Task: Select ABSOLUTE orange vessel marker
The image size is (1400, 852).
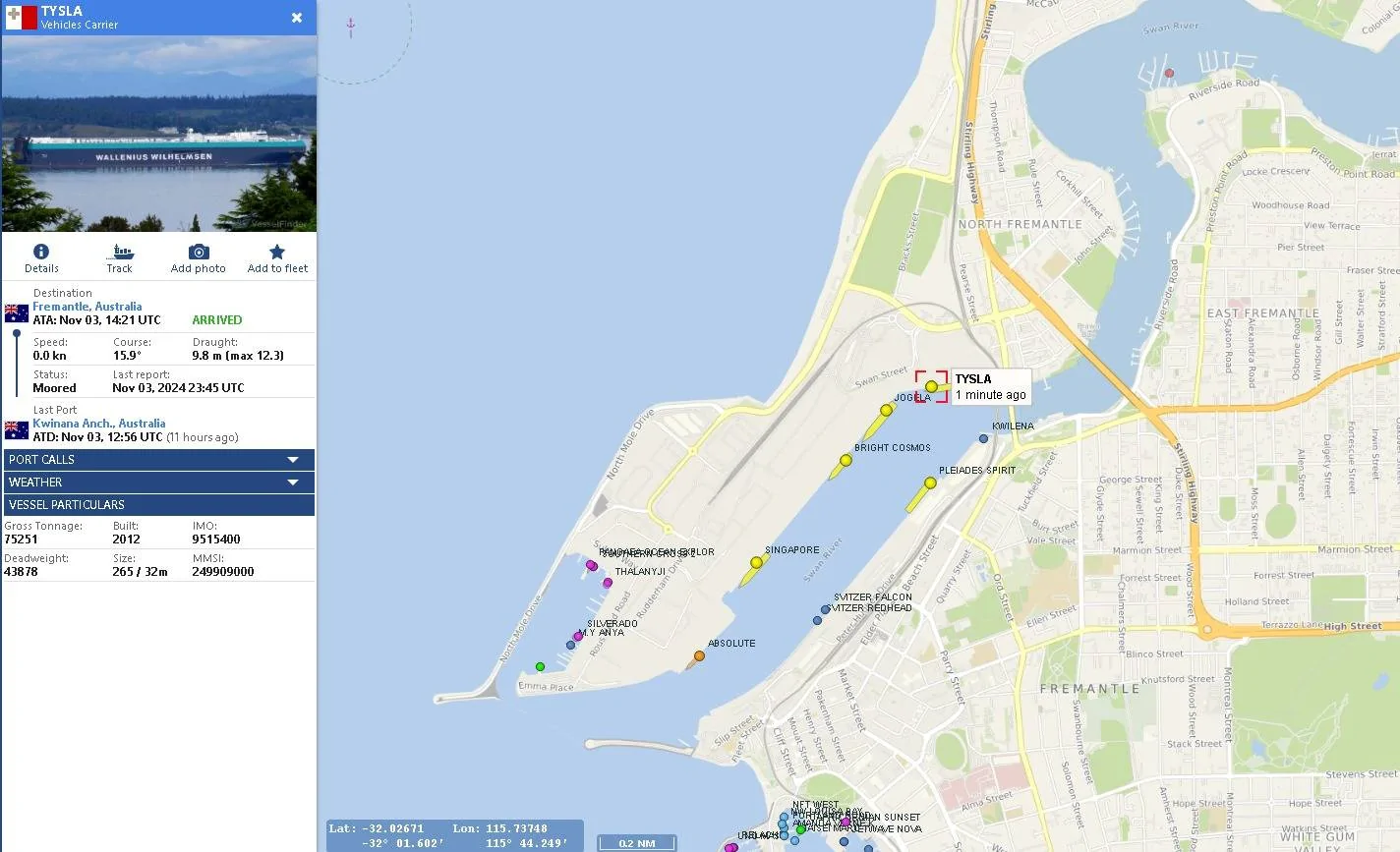Action: tap(699, 655)
